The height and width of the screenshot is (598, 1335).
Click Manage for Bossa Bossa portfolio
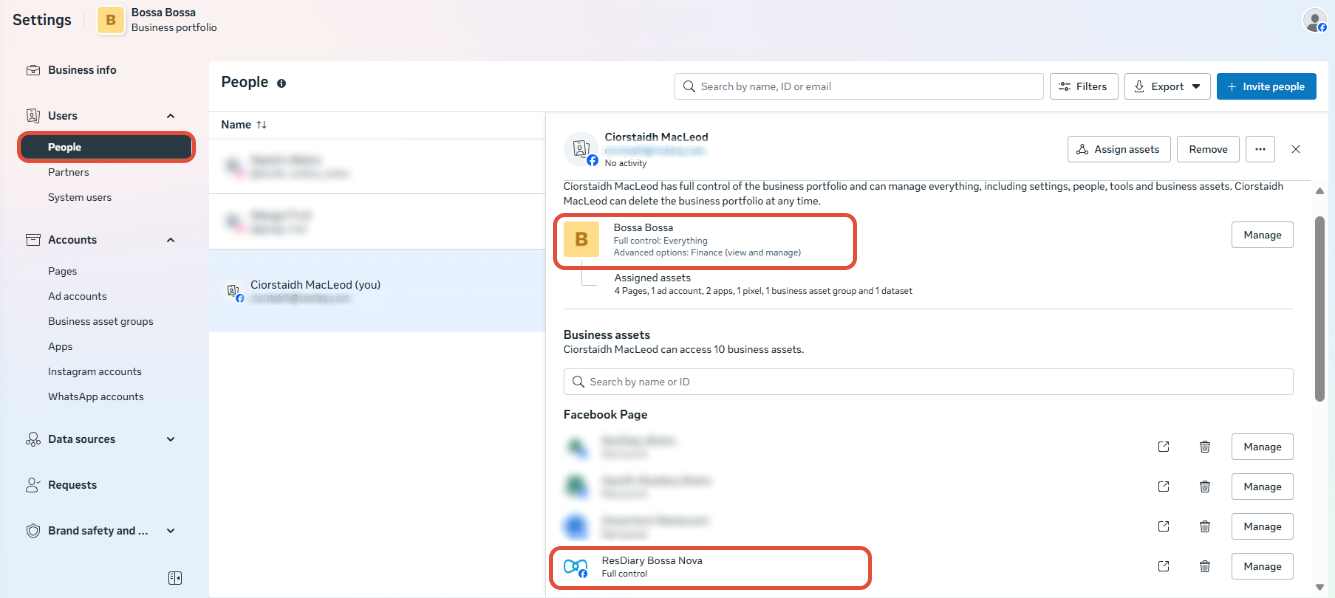1262,235
